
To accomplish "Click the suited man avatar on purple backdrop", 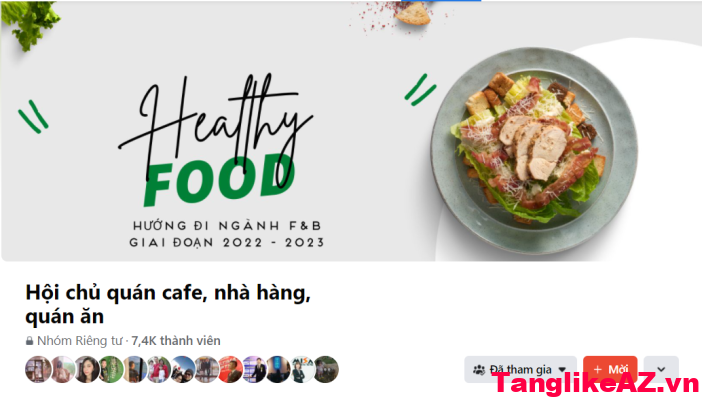I will tap(254, 370).
